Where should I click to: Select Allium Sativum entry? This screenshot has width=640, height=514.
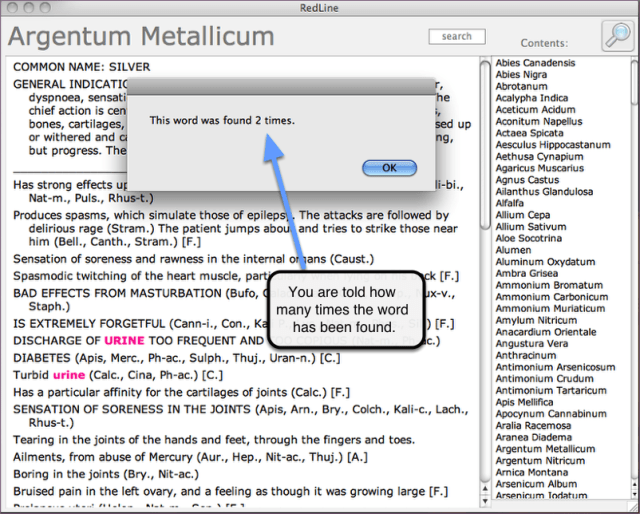pyautogui.click(x=531, y=227)
